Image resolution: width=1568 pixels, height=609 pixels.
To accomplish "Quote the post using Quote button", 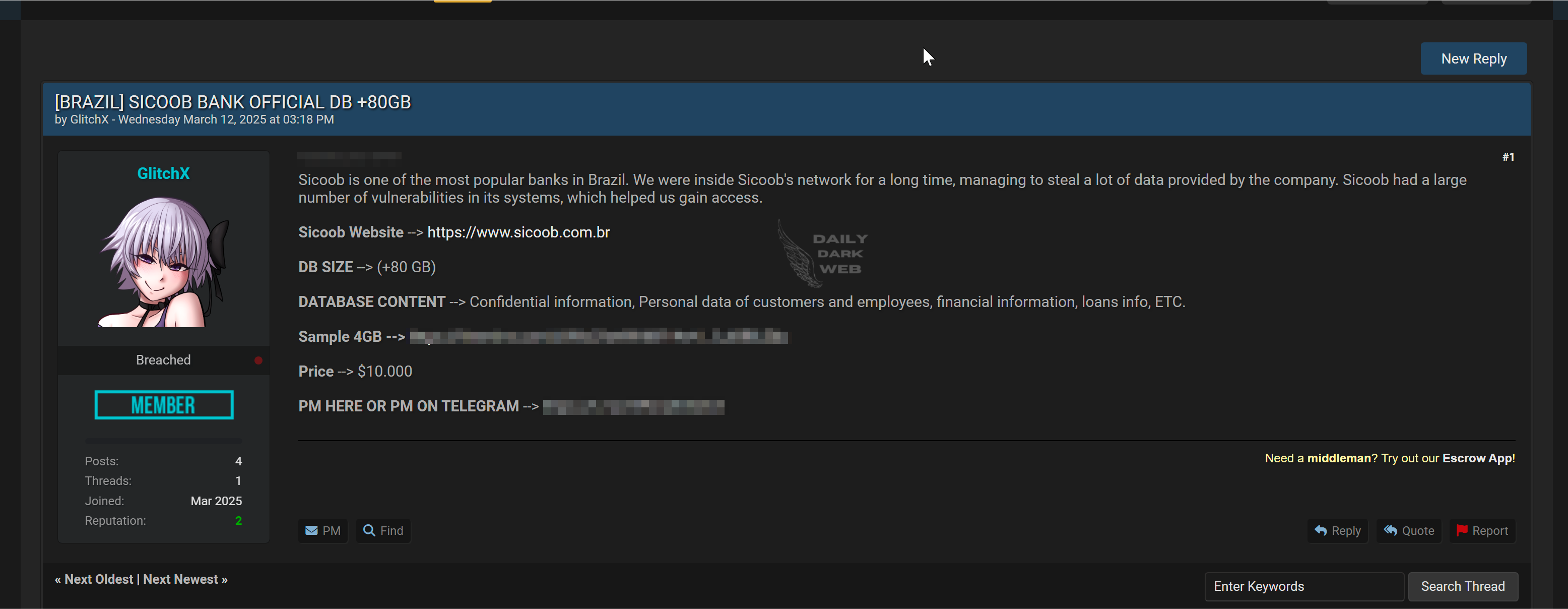I will point(1408,530).
